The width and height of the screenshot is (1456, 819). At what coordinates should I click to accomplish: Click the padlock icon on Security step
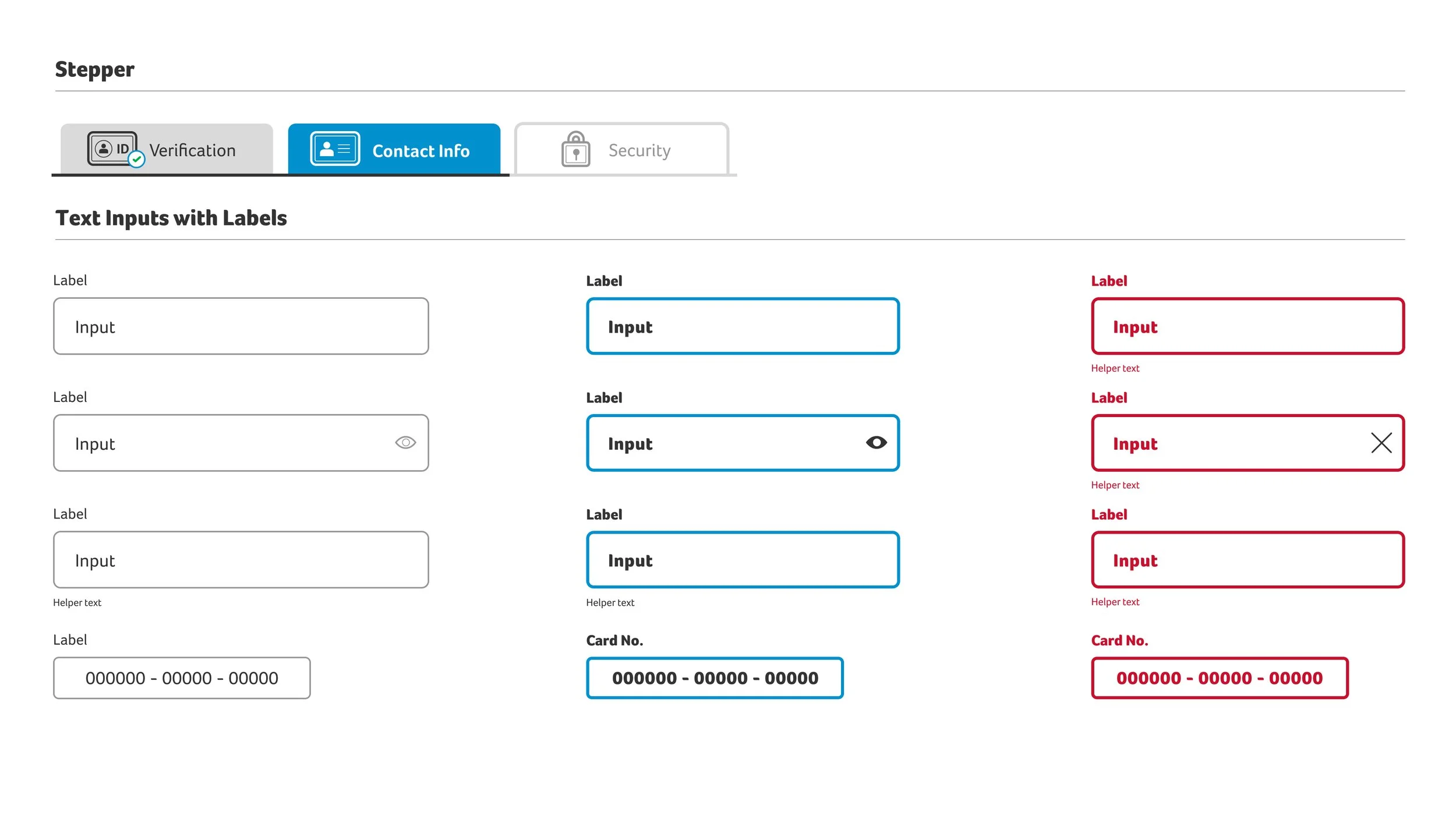point(575,149)
